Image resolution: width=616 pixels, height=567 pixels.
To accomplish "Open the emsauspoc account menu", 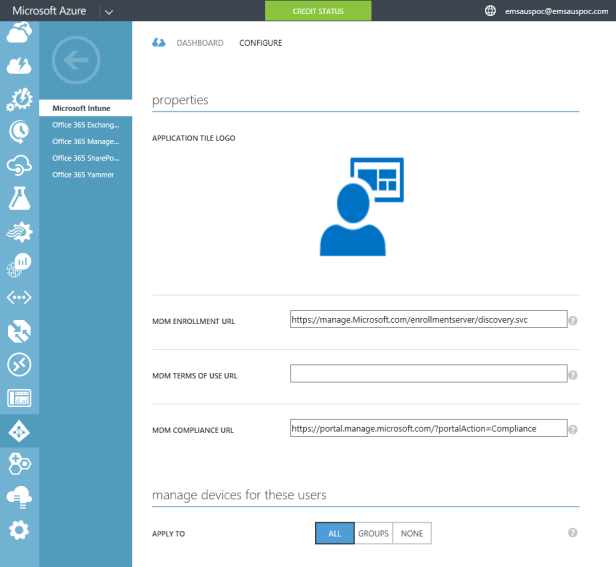I will point(556,11).
